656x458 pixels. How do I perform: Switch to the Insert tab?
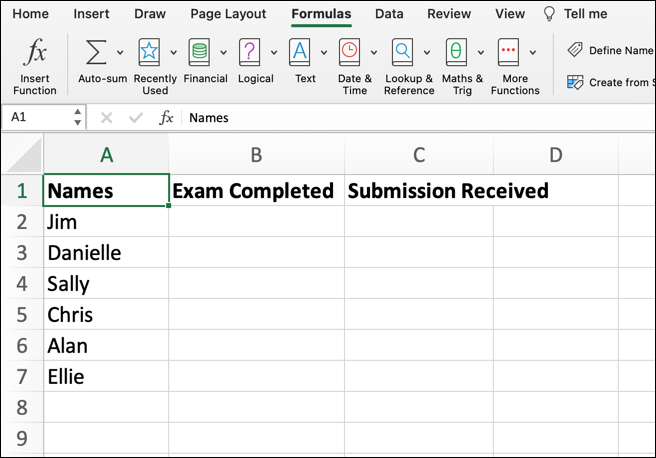click(91, 14)
